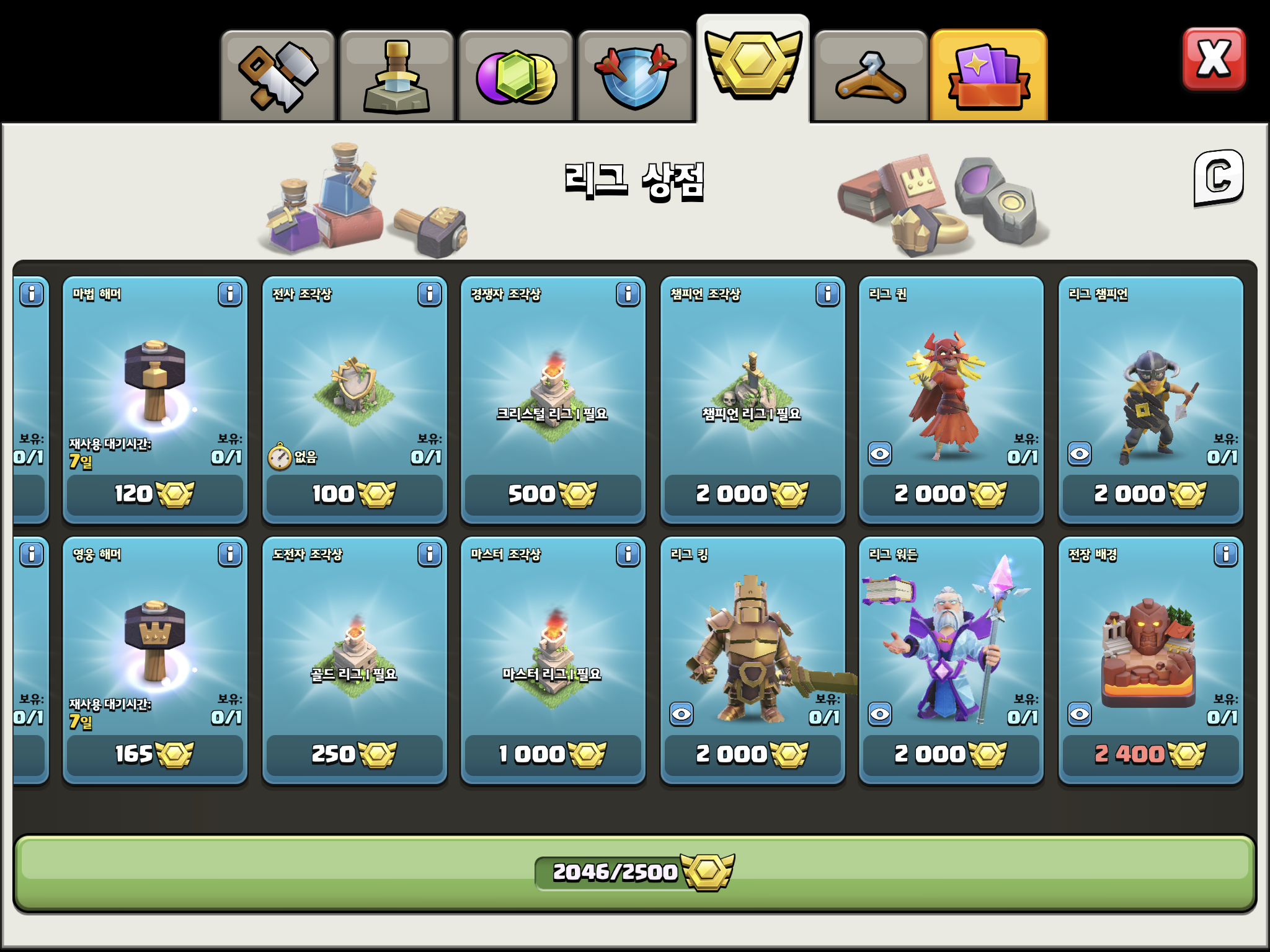The width and height of the screenshot is (1270, 952).
Task: Click the C league currency icon button
Action: [x=1219, y=178]
